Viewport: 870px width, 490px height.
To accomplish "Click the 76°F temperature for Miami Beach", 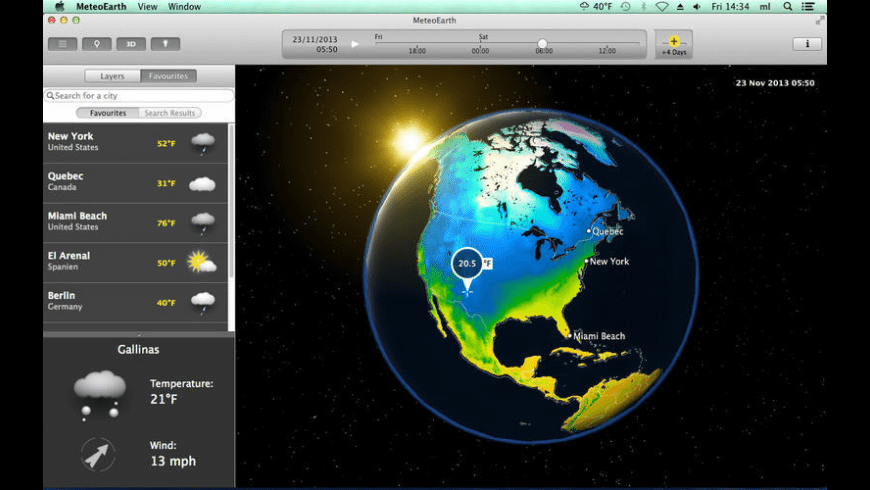I will (x=166, y=224).
